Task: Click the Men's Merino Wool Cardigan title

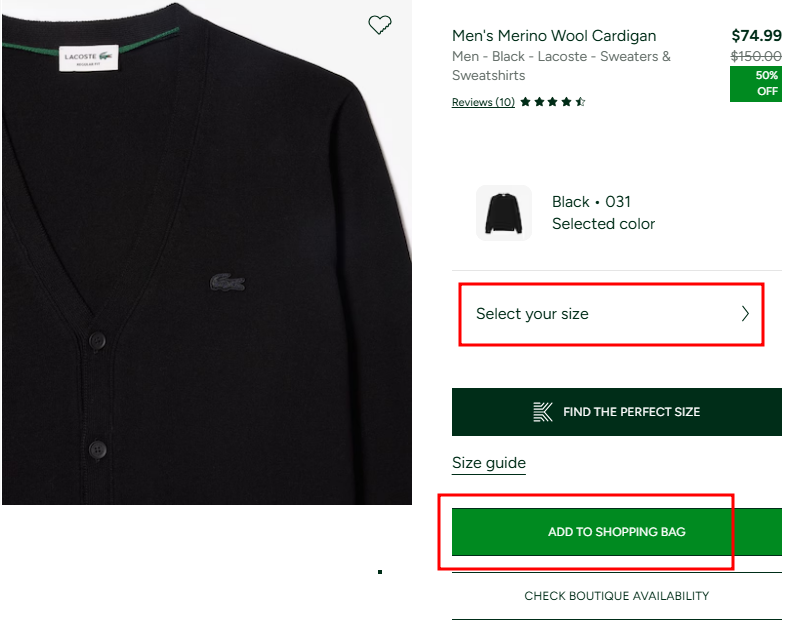Action: tap(554, 36)
